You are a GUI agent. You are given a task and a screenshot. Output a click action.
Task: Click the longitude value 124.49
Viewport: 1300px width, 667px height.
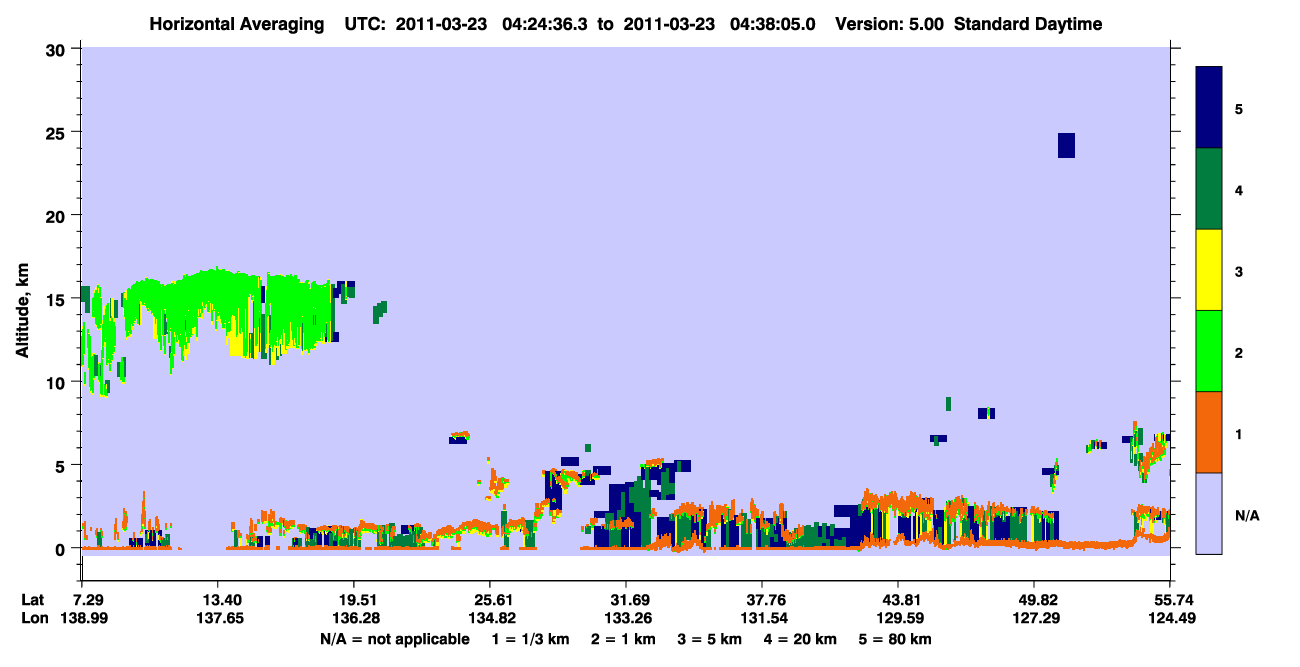(x=1170, y=618)
